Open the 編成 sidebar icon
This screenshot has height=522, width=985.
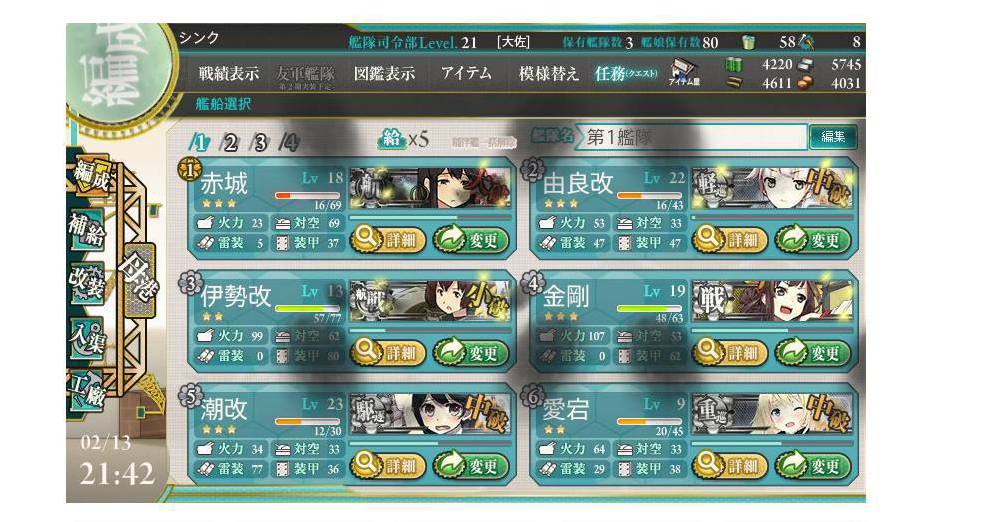(x=89, y=175)
